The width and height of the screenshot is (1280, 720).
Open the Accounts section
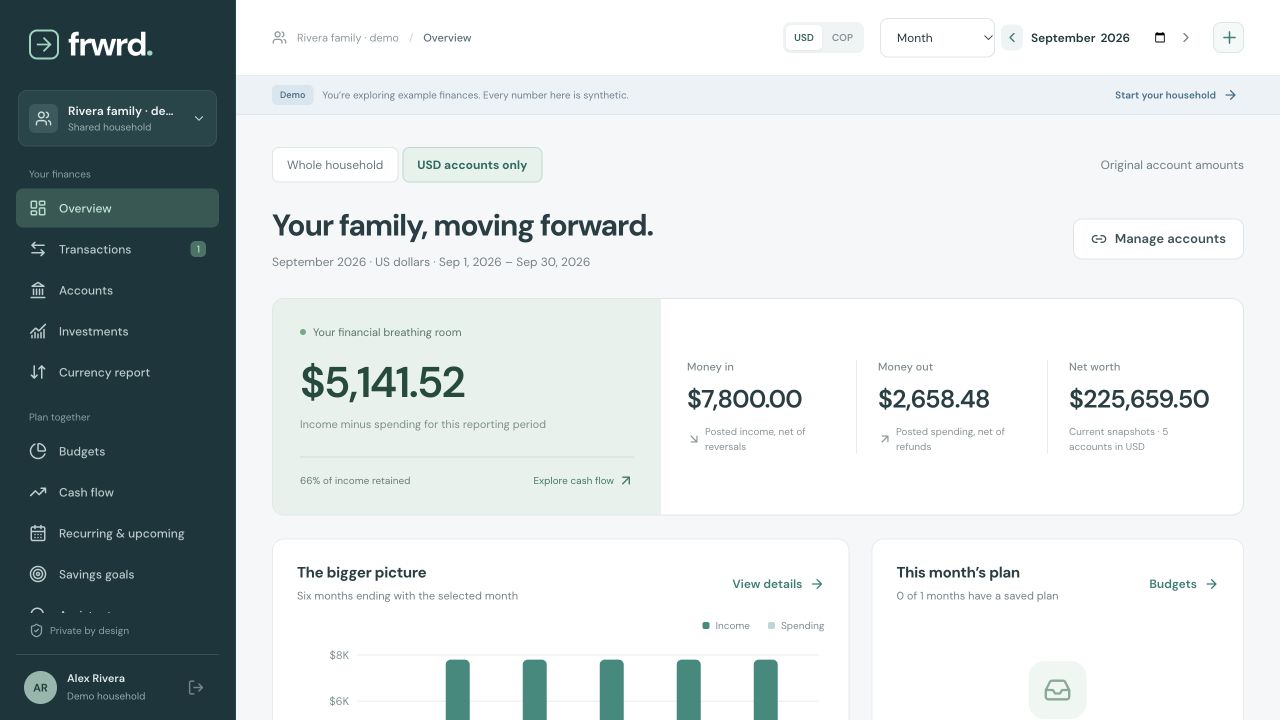coord(117,290)
